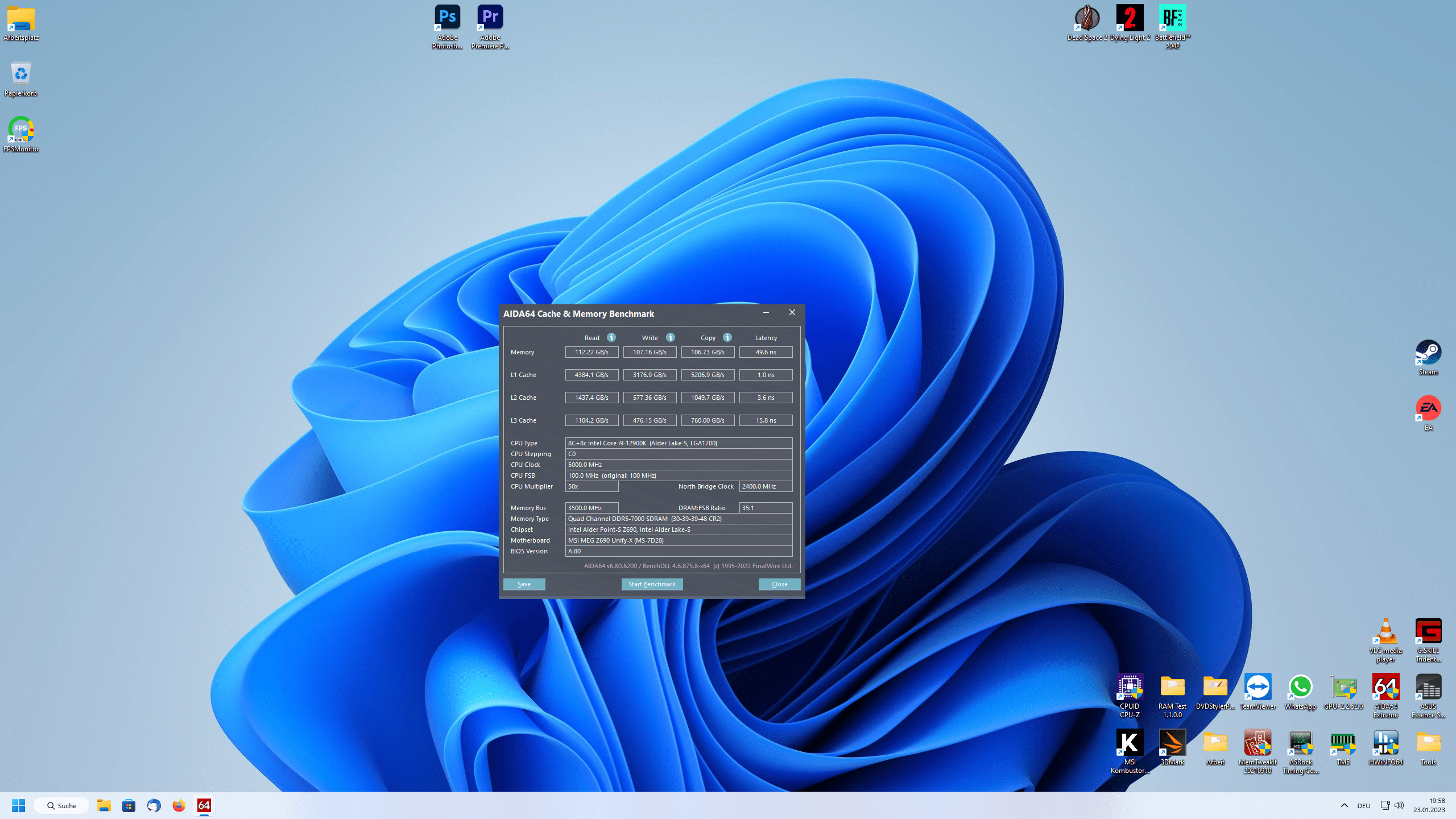Expand the system tray hidden icons chevron
Viewport: 1456px width, 819px height.
(1345, 805)
